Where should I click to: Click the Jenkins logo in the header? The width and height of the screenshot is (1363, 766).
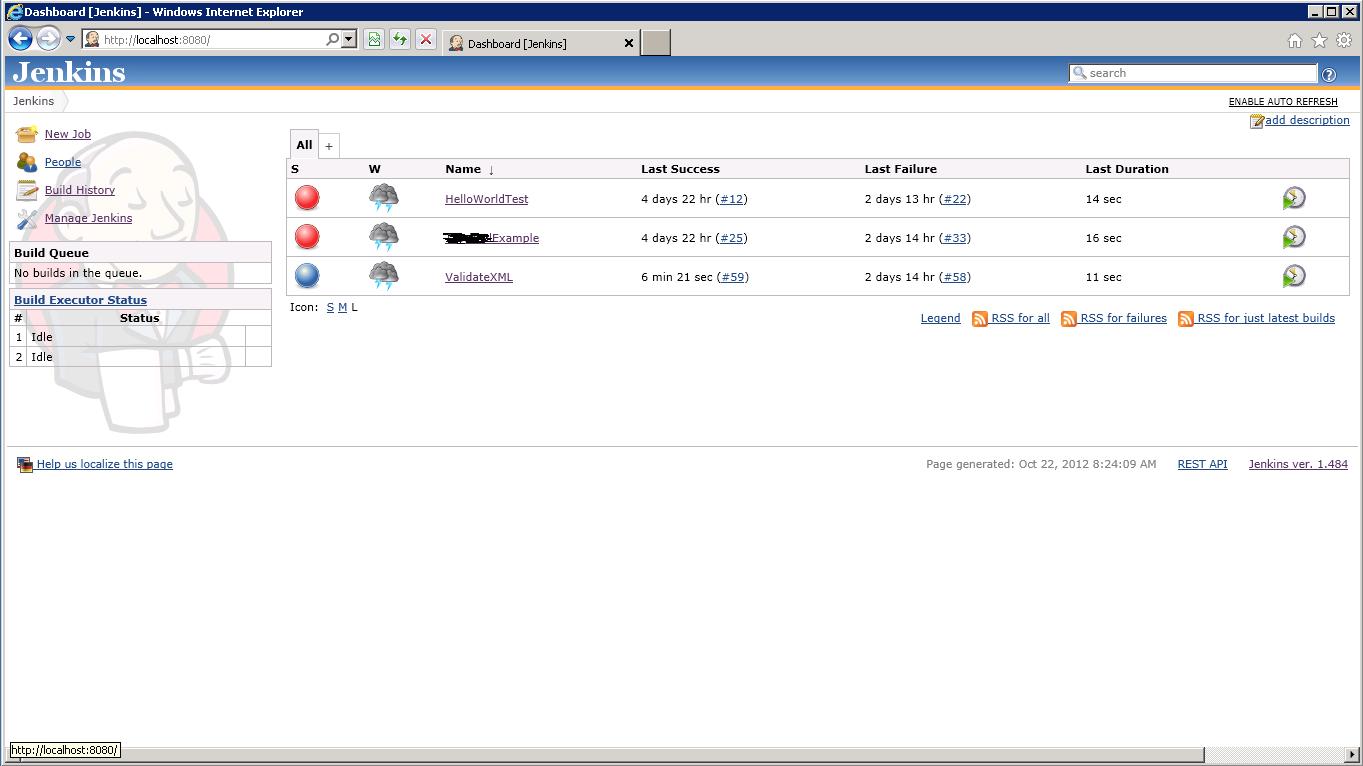tap(69, 73)
